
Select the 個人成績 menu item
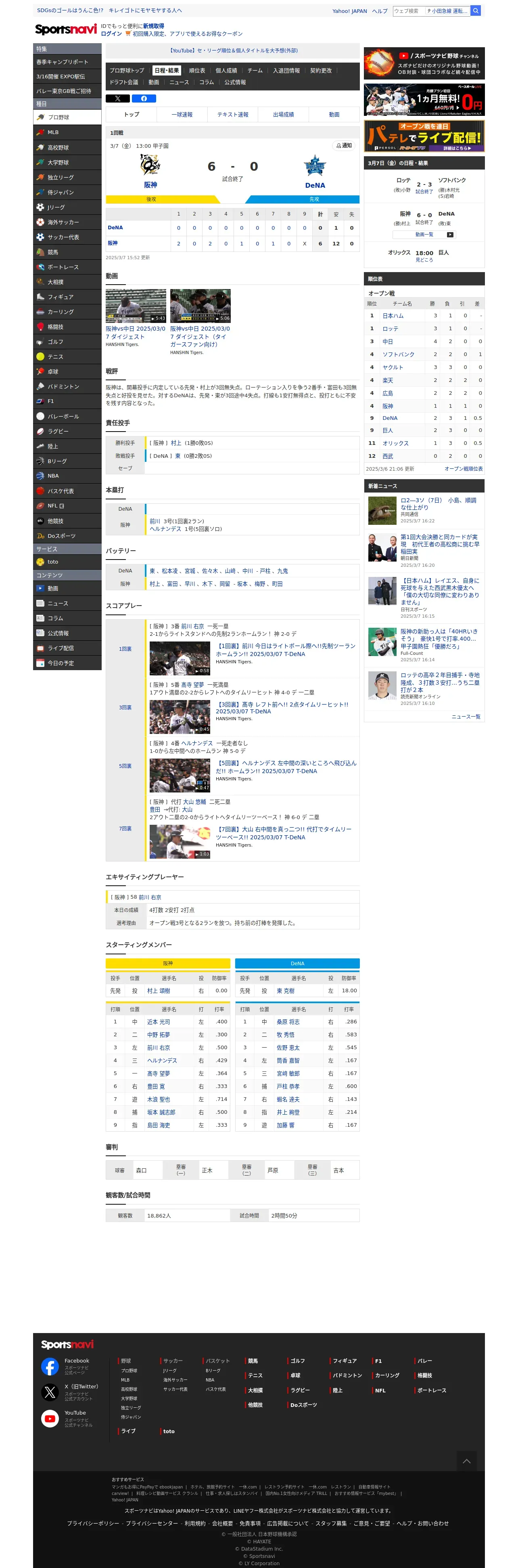(x=226, y=71)
